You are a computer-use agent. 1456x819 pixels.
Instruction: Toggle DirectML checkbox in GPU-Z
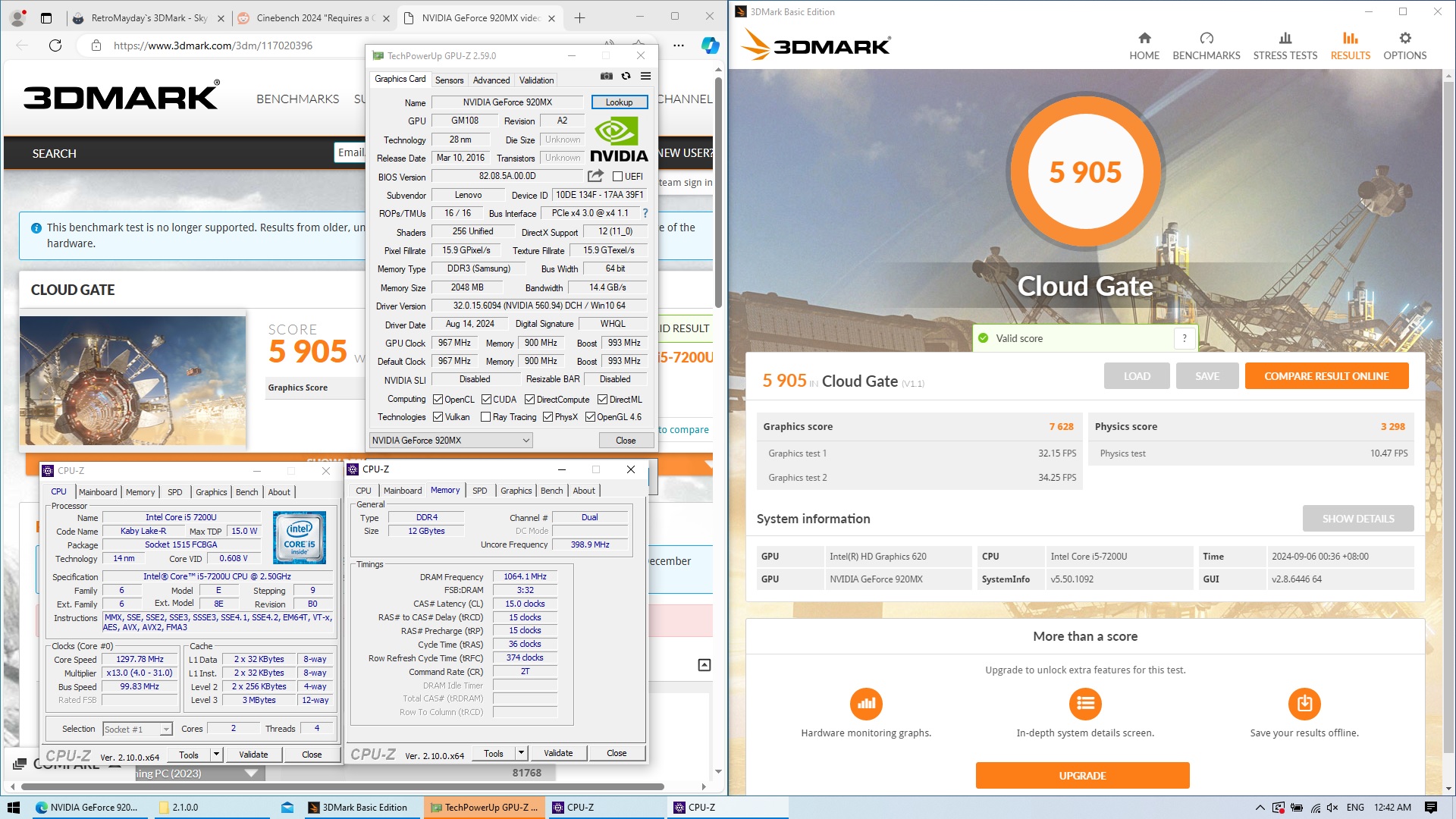coord(602,400)
